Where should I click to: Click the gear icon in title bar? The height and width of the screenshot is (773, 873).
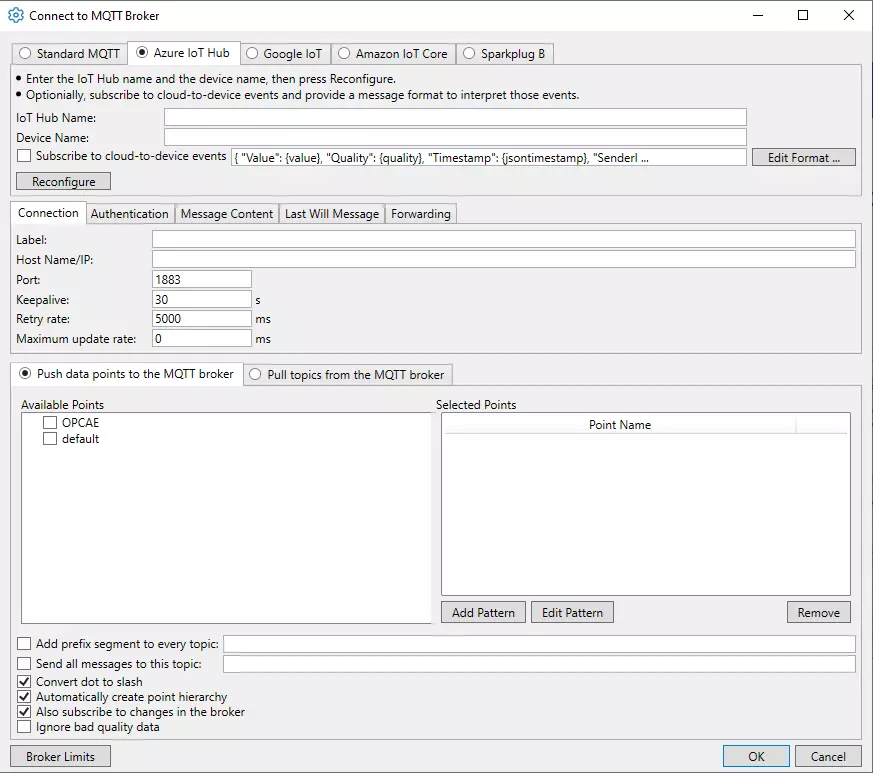pos(16,16)
